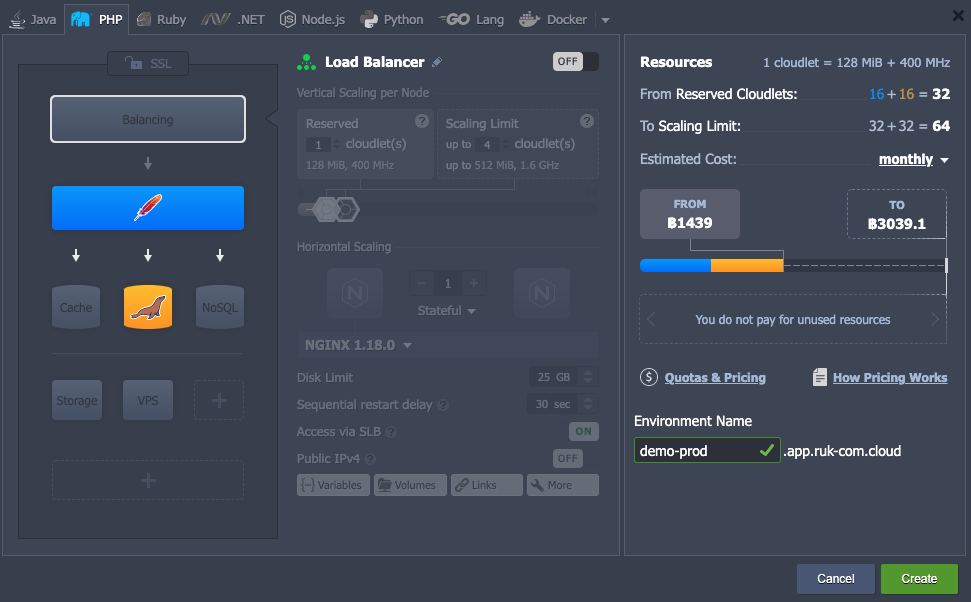The height and width of the screenshot is (602, 971).
Task: Add a Cache node
Action: pos(76,307)
